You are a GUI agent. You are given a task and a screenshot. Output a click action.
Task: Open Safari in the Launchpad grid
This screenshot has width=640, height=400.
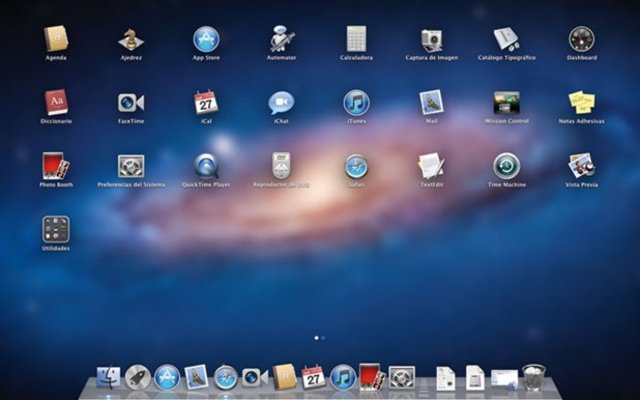click(356, 166)
